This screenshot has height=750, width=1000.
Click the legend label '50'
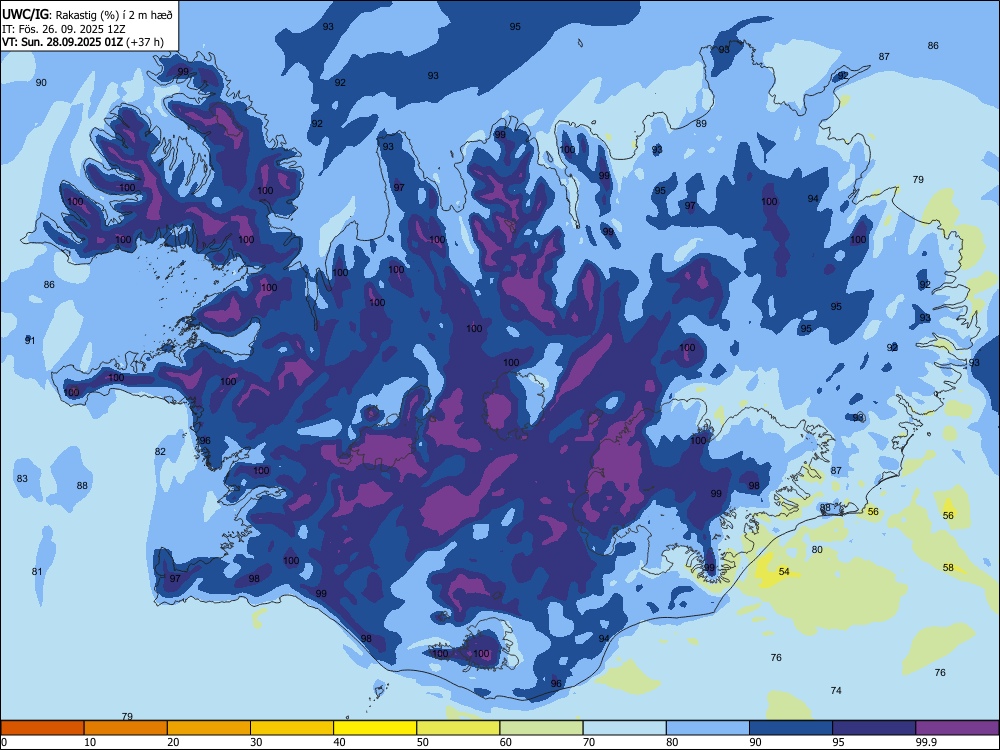point(422,742)
